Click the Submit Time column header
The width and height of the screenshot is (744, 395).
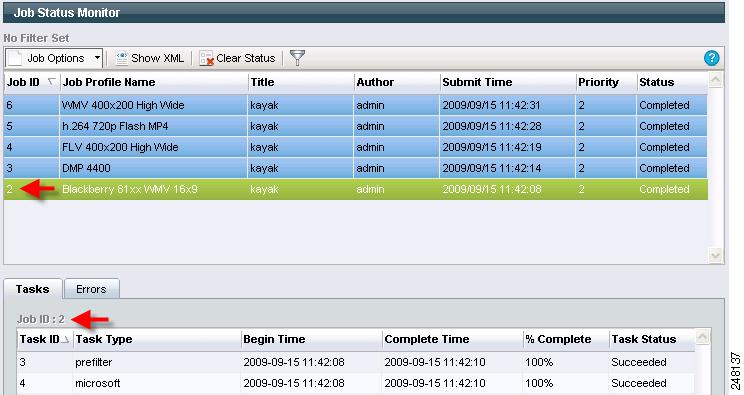tap(508, 82)
